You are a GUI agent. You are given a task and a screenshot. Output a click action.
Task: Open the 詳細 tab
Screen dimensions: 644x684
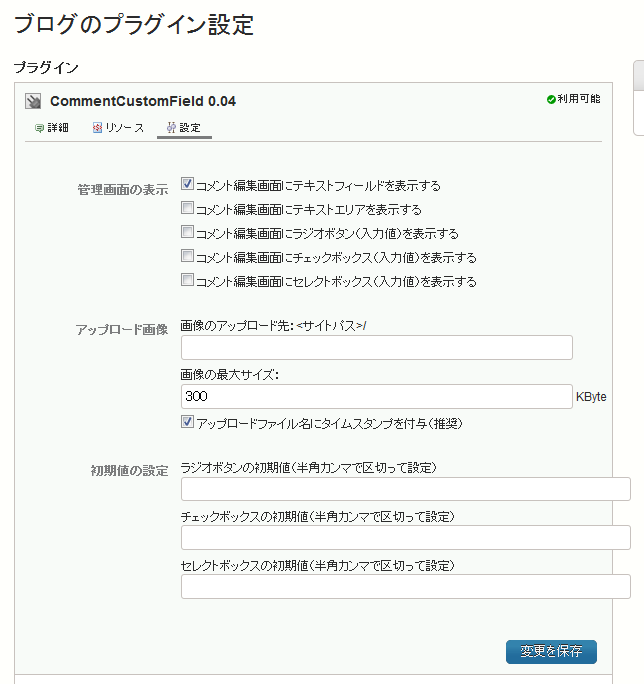coord(51,128)
